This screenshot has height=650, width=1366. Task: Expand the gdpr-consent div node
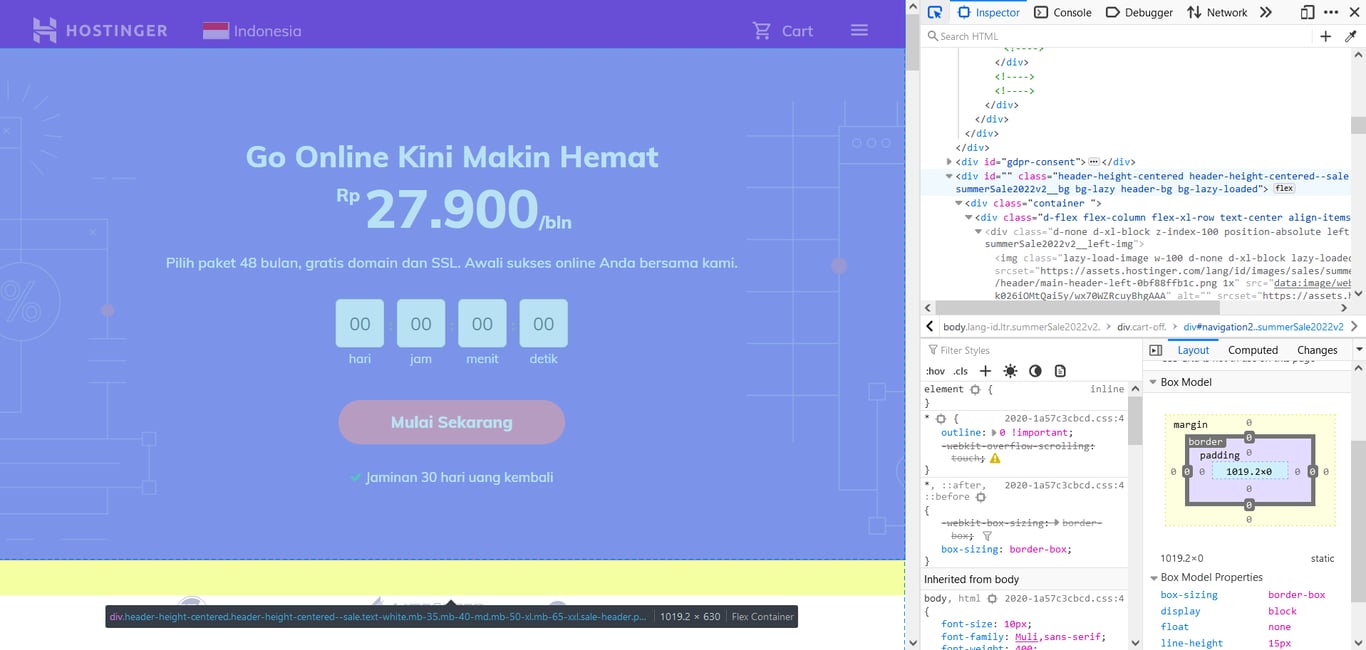point(949,161)
